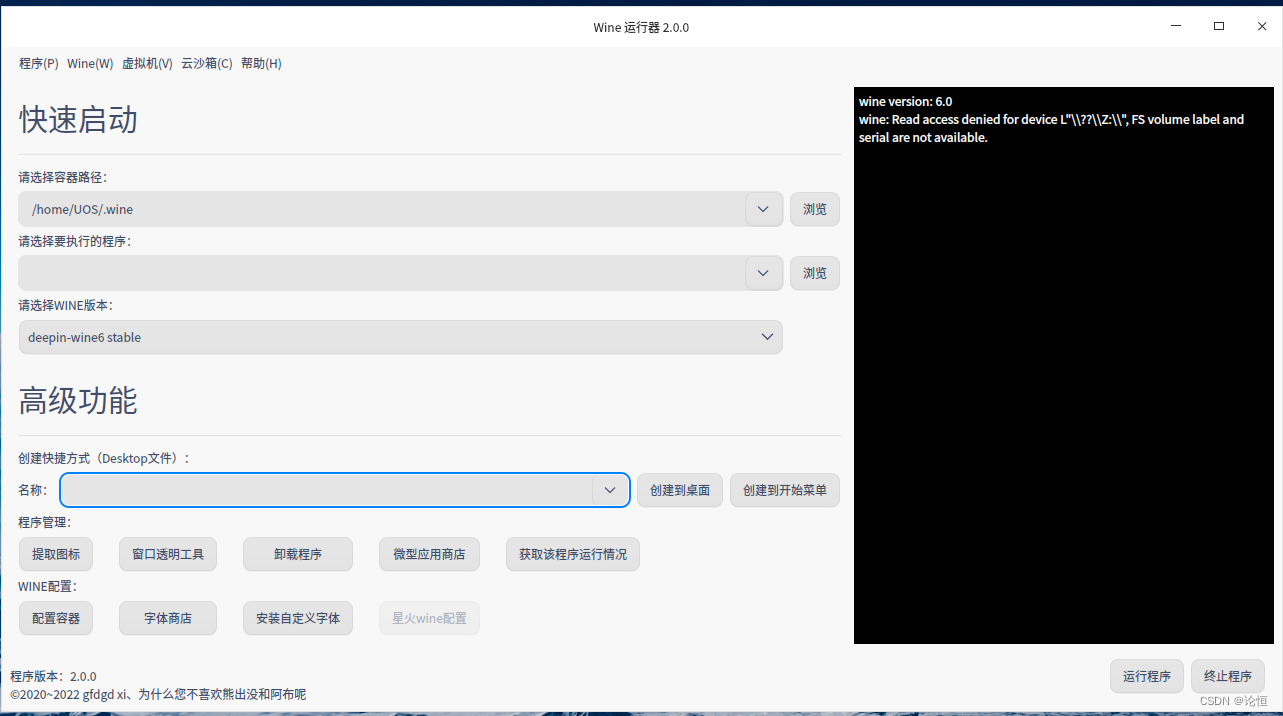1283x716 pixels.
Task: Open the 微型应用商店
Action: pos(429,554)
